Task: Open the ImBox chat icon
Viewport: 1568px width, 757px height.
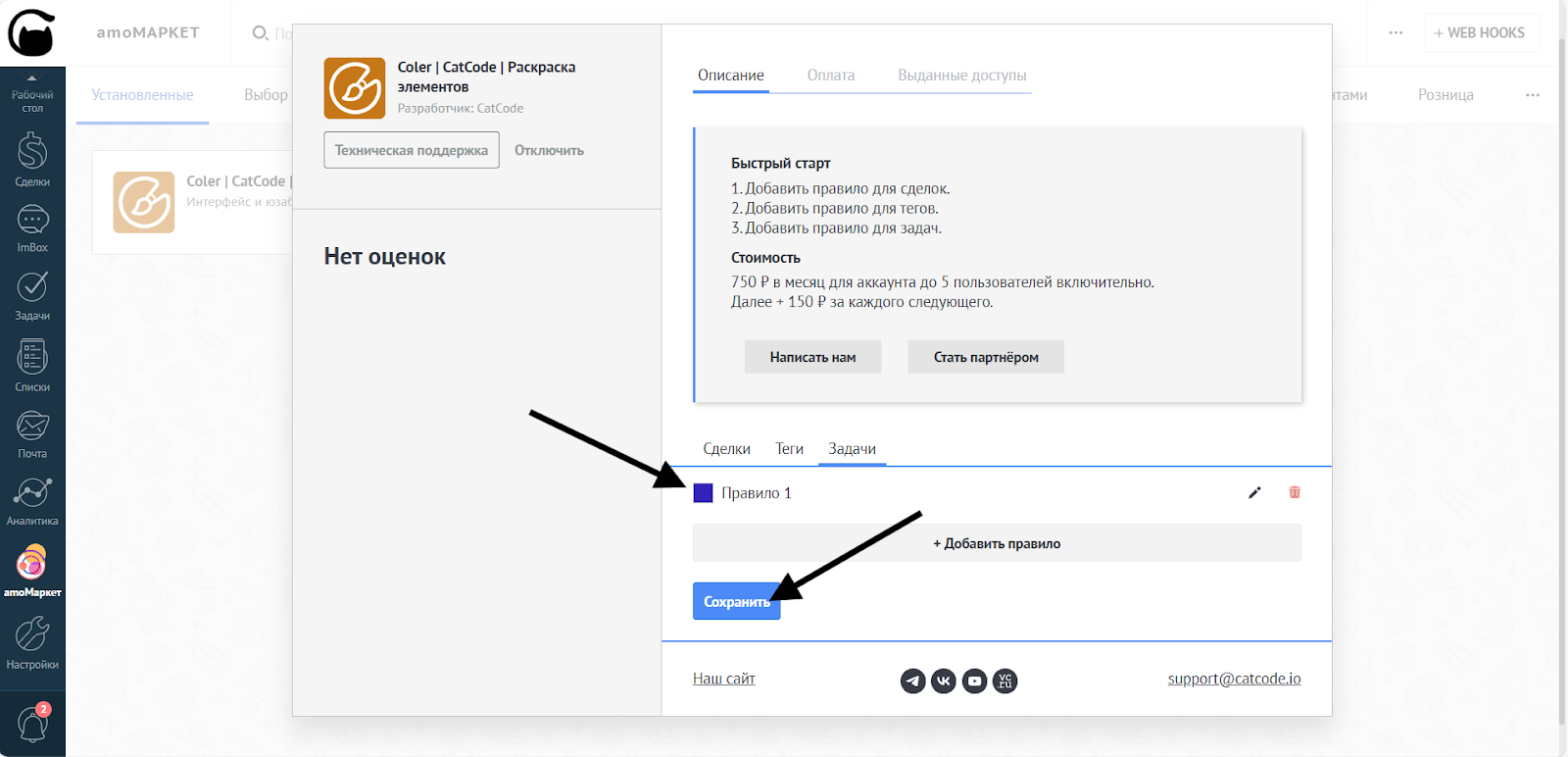Action: 32,227
